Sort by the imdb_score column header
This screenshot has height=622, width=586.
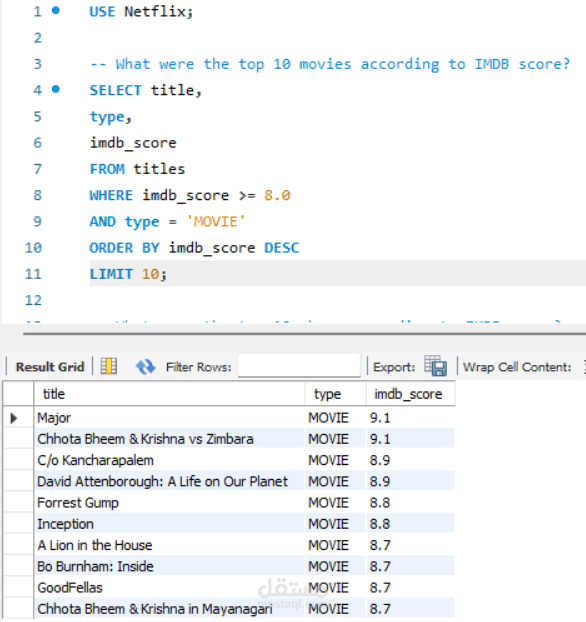coord(410,394)
